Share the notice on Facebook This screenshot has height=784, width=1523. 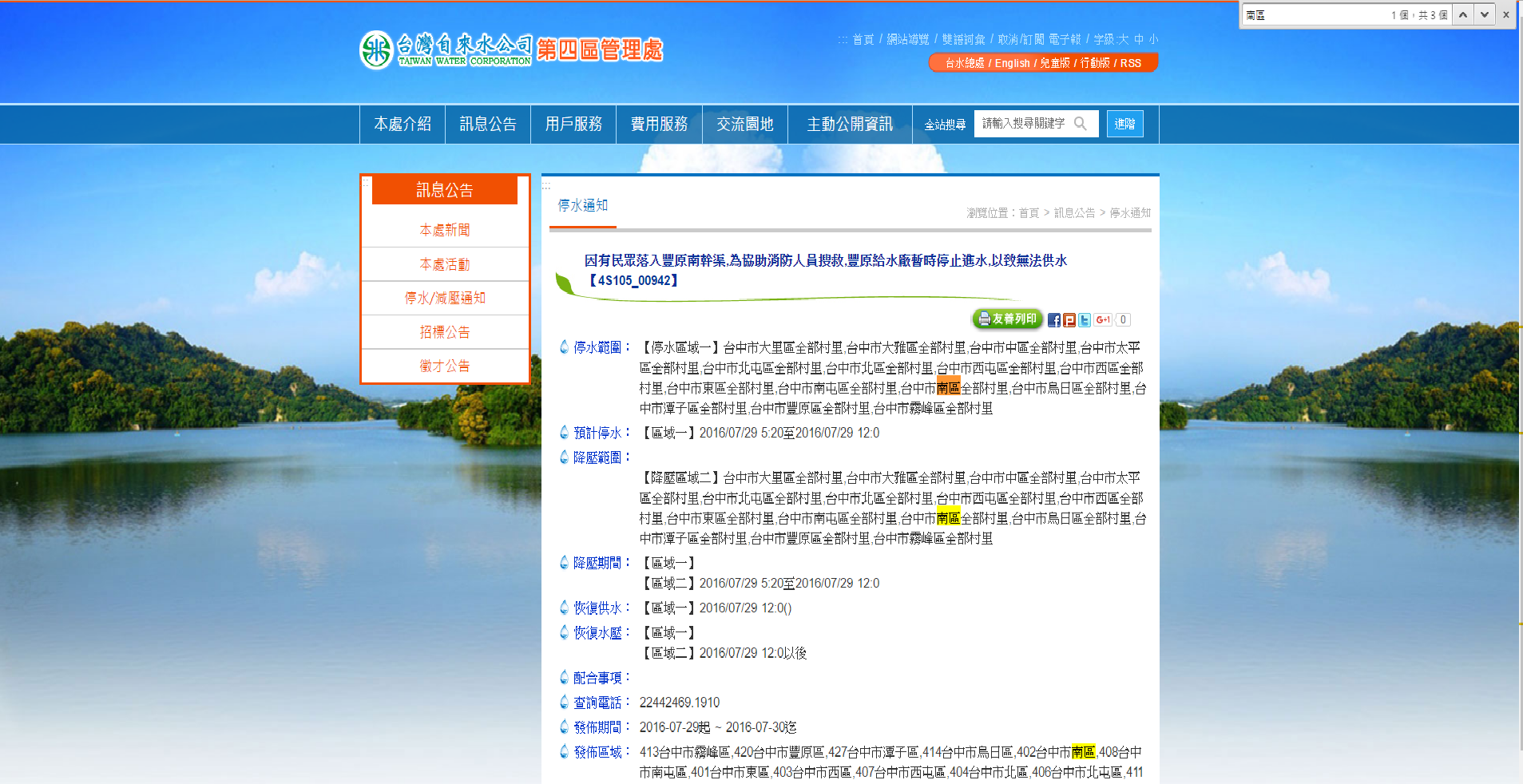coord(1053,320)
